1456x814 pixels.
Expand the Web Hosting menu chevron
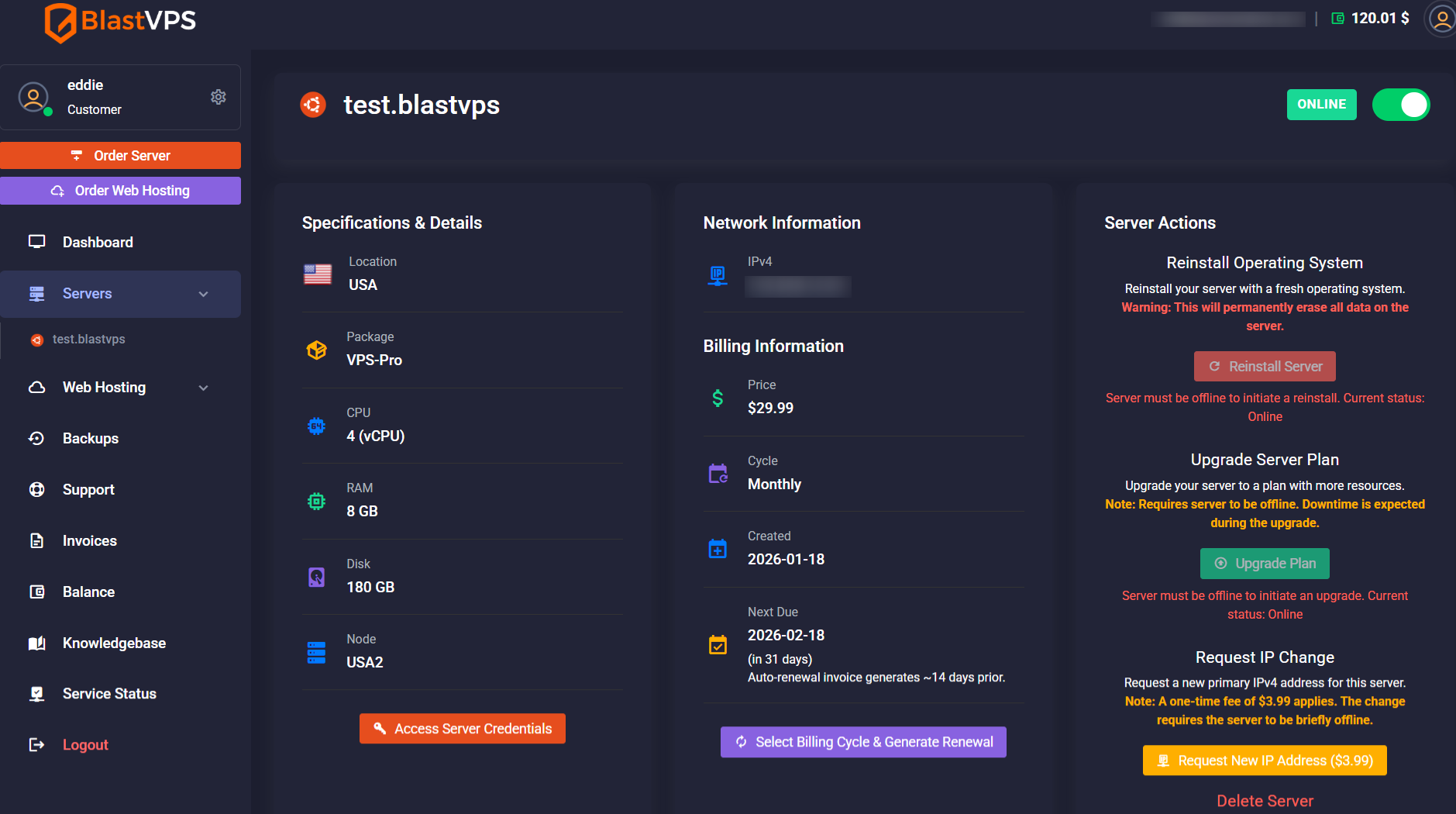click(204, 388)
